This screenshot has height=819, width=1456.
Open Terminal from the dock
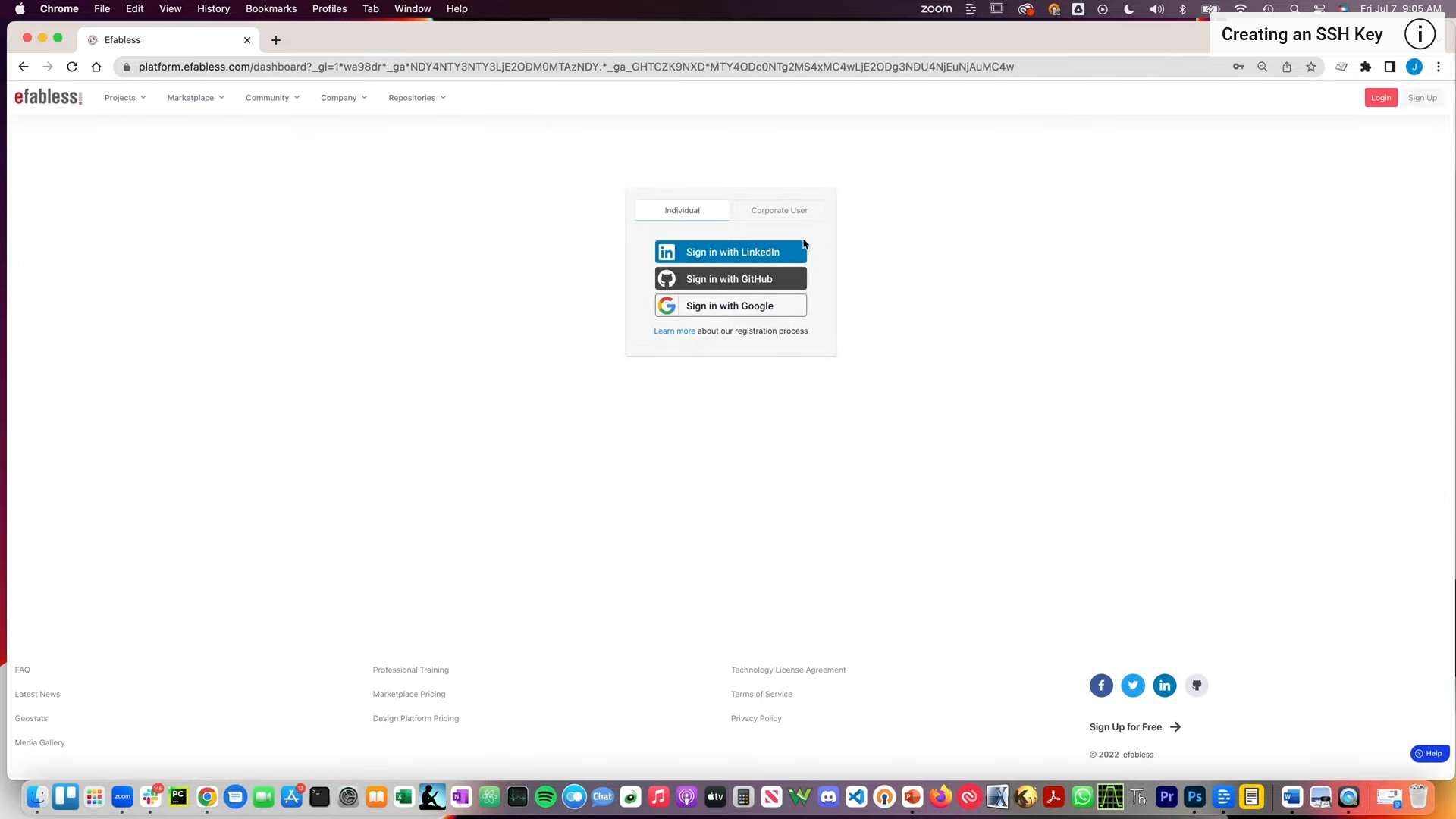click(319, 797)
